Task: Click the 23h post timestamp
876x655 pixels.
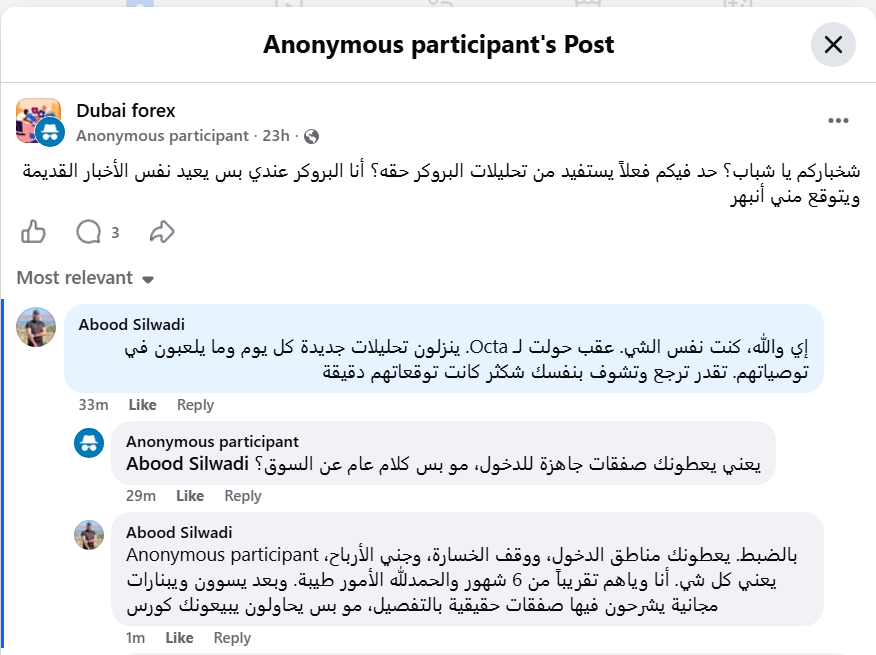Action: pos(276,136)
